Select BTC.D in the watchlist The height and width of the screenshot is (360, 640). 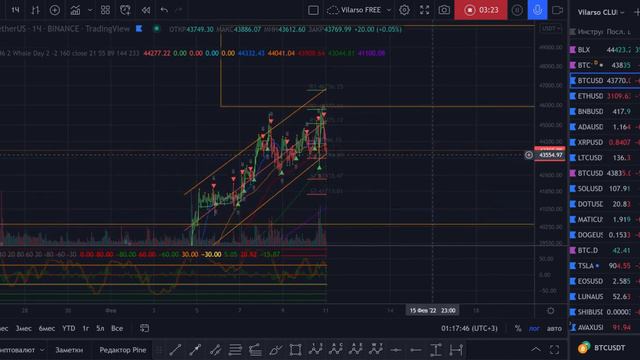pyautogui.click(x=604, y=250)
